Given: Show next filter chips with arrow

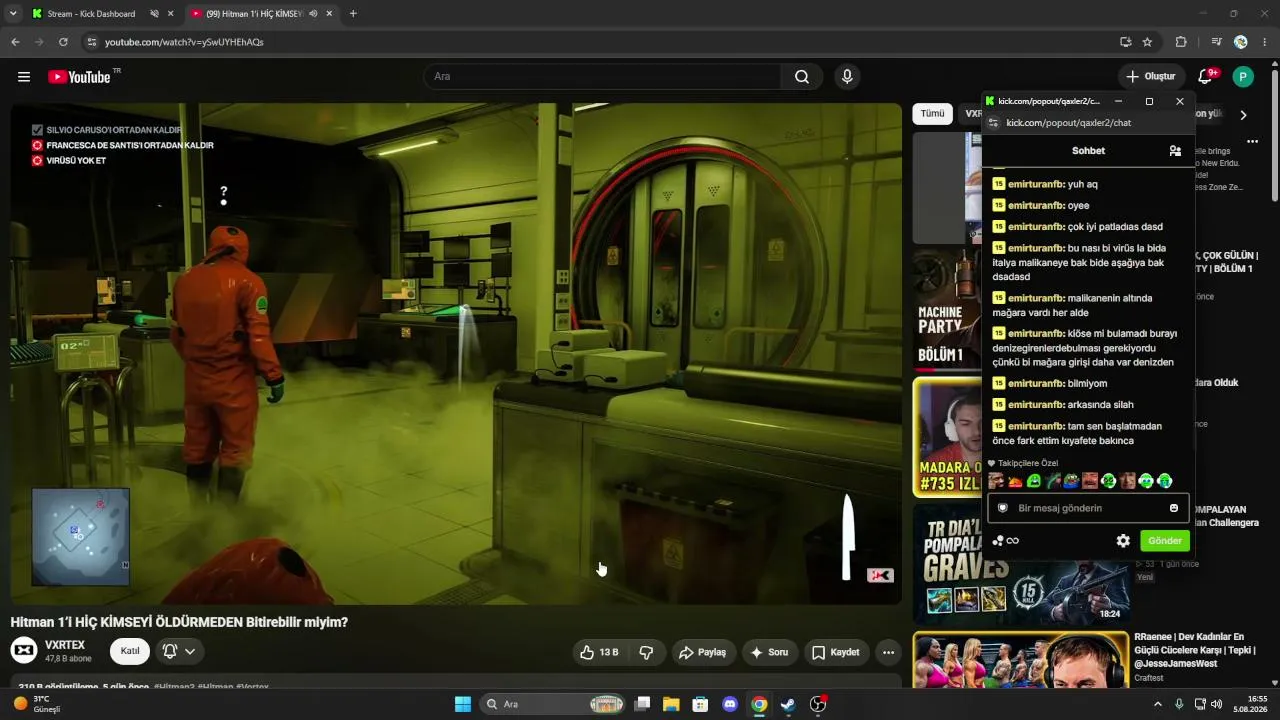Looking at the screenshot, I should coord(1243,114).
